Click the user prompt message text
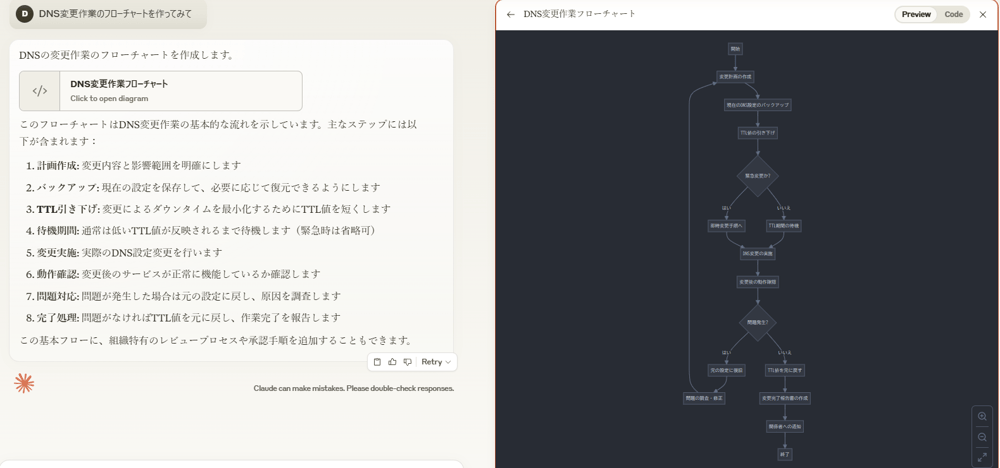 click(x=115, y=13)
